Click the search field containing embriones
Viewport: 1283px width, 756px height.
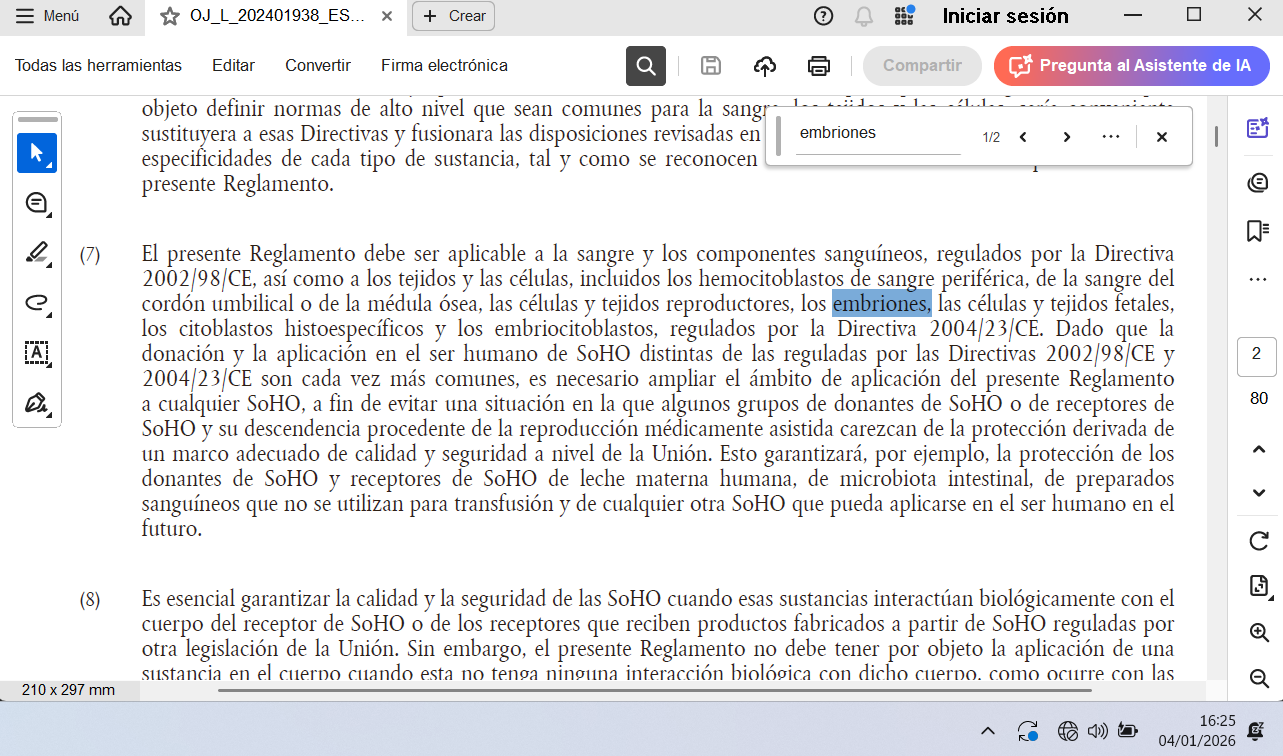click(x=878, y=133)
